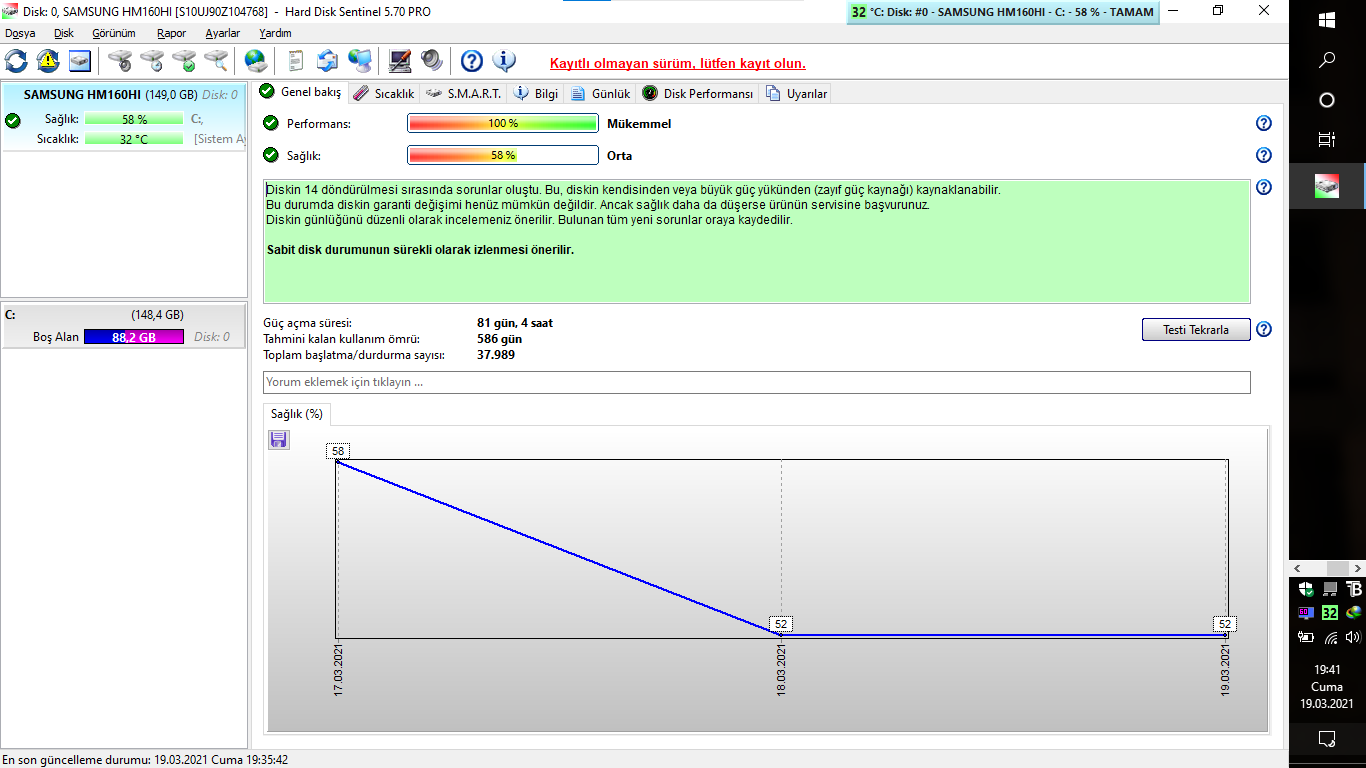Switch to the S.M.A.R.T. tab

(x=463, y=93)
